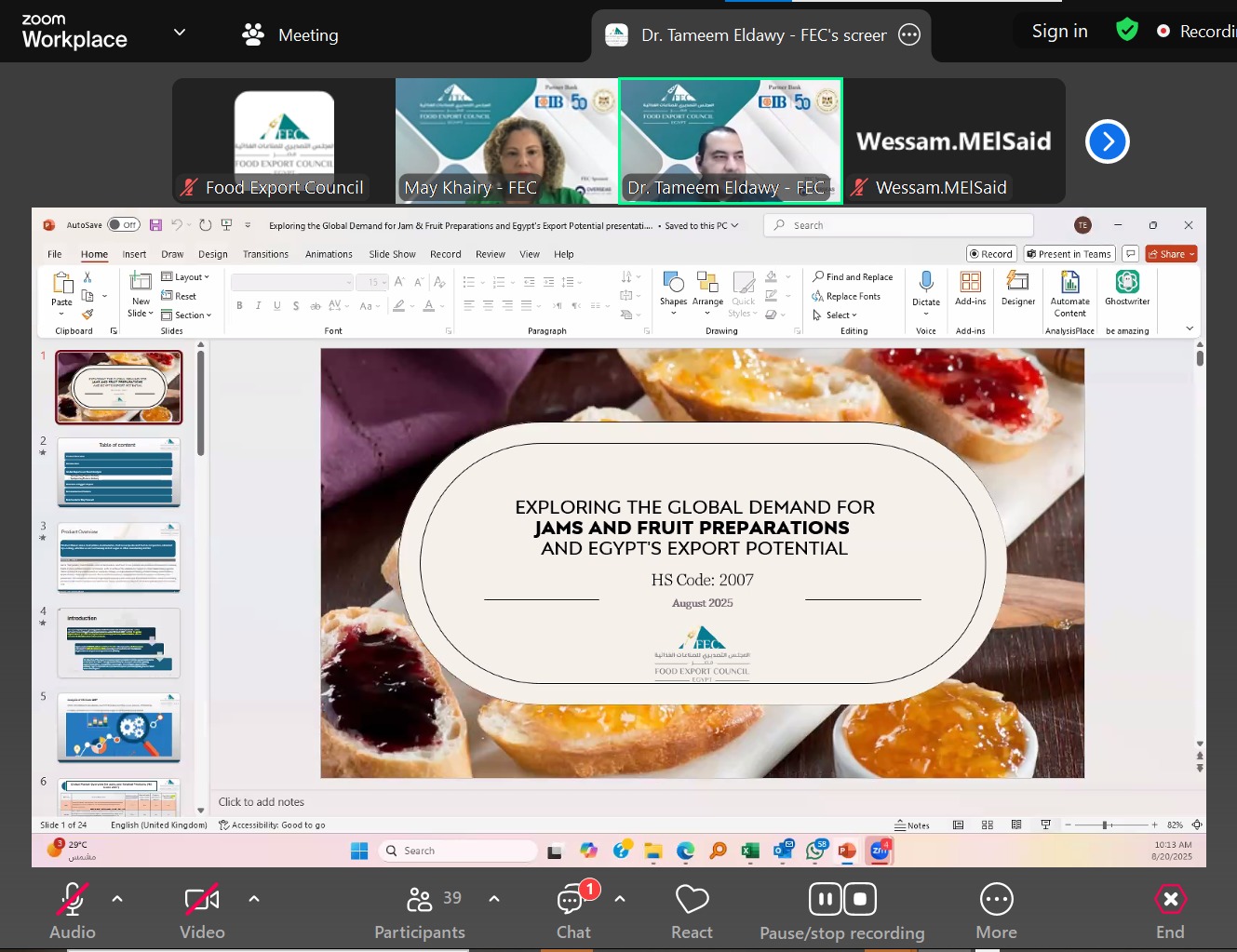The image size is (1237, 952).
Task: Turn on the Video camera
Action: pyautogui.click(x=202, y=912)
